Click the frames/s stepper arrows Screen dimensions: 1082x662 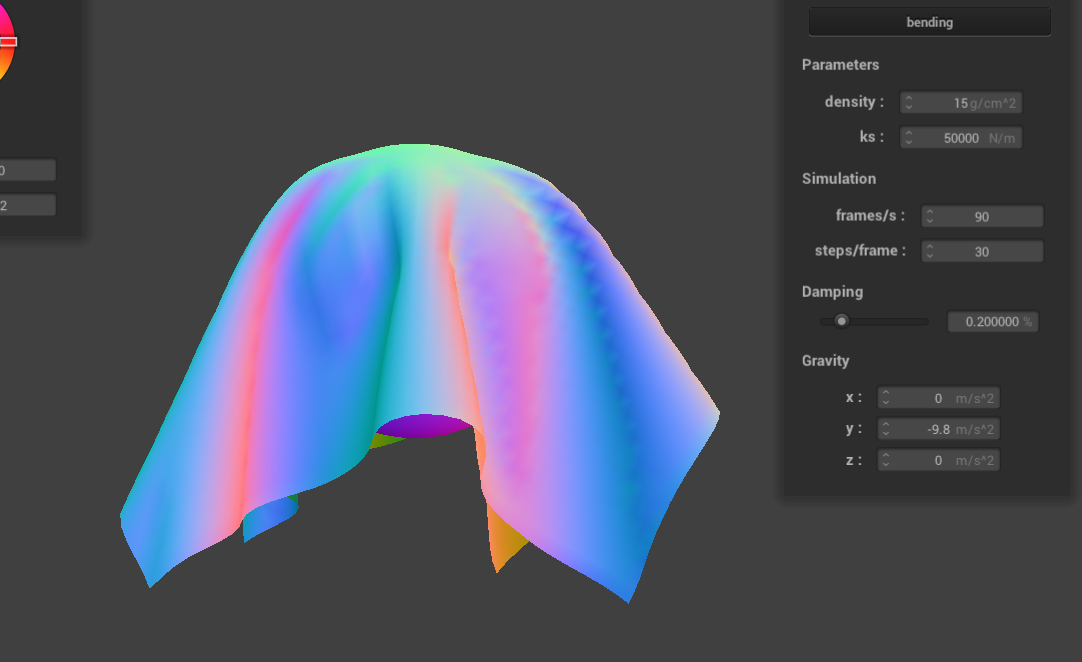[x=929, y=217]
